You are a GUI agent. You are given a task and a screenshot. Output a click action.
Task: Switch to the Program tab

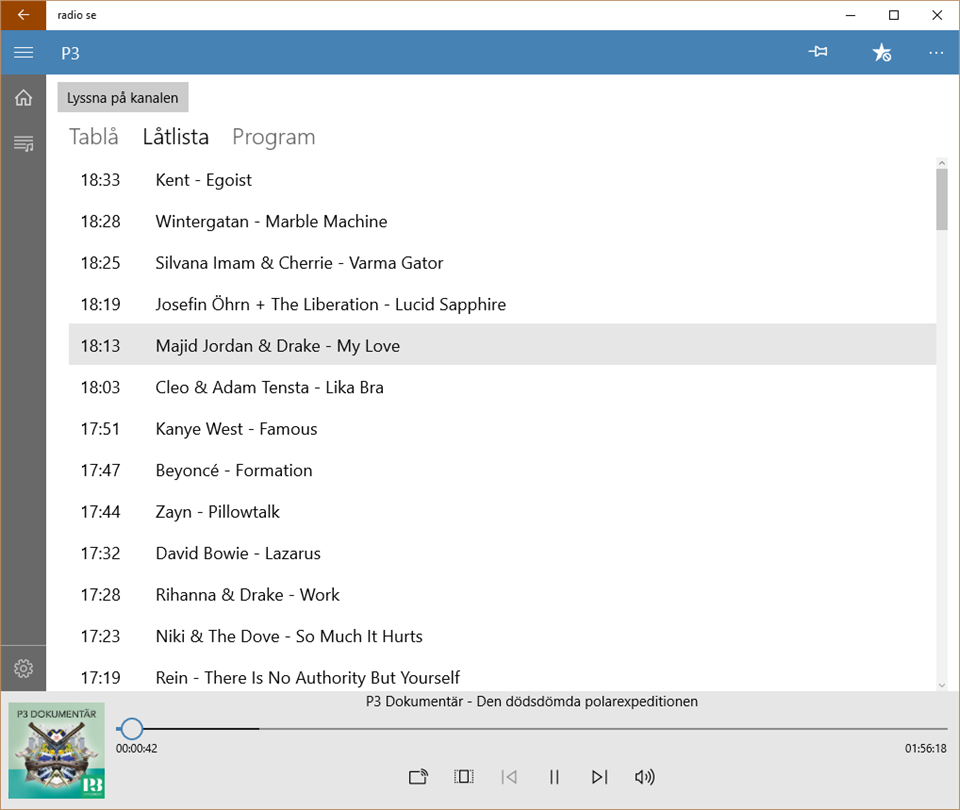coord(274,137)
